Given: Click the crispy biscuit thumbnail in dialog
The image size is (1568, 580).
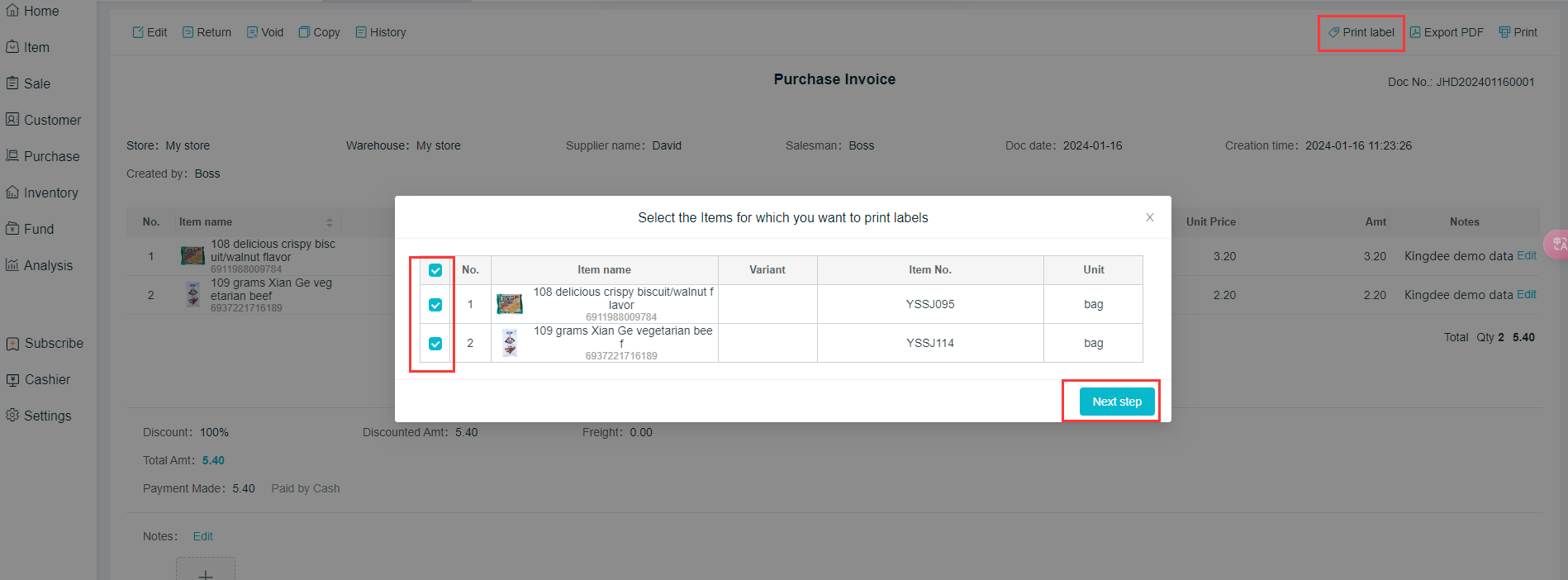Looking at the screenshot, I should (x=510, y=304).
